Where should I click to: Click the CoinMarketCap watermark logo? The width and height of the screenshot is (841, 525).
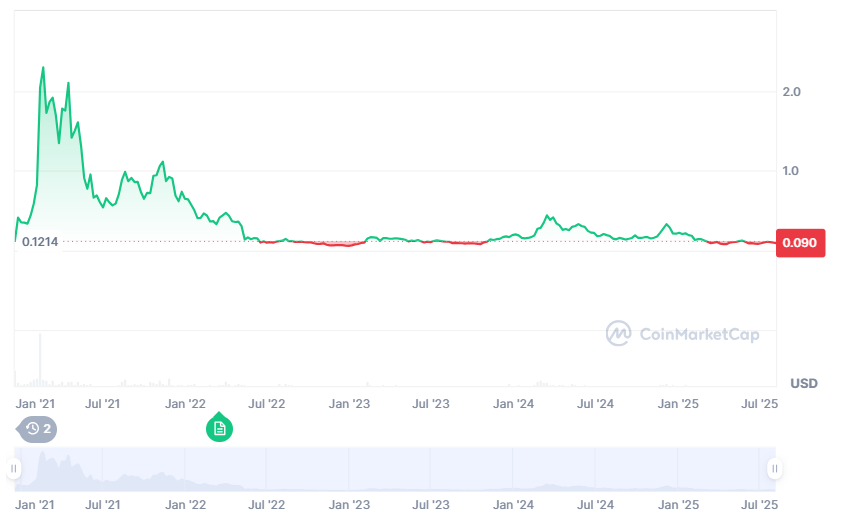point(682,334)
